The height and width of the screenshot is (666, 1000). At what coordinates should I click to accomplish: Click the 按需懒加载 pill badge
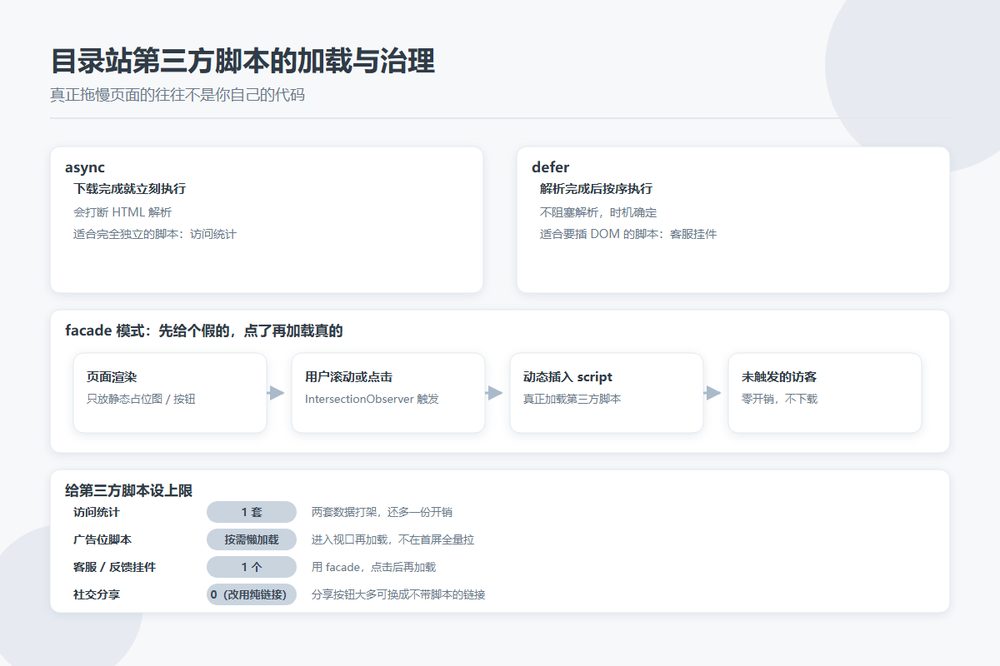(251, 540)
